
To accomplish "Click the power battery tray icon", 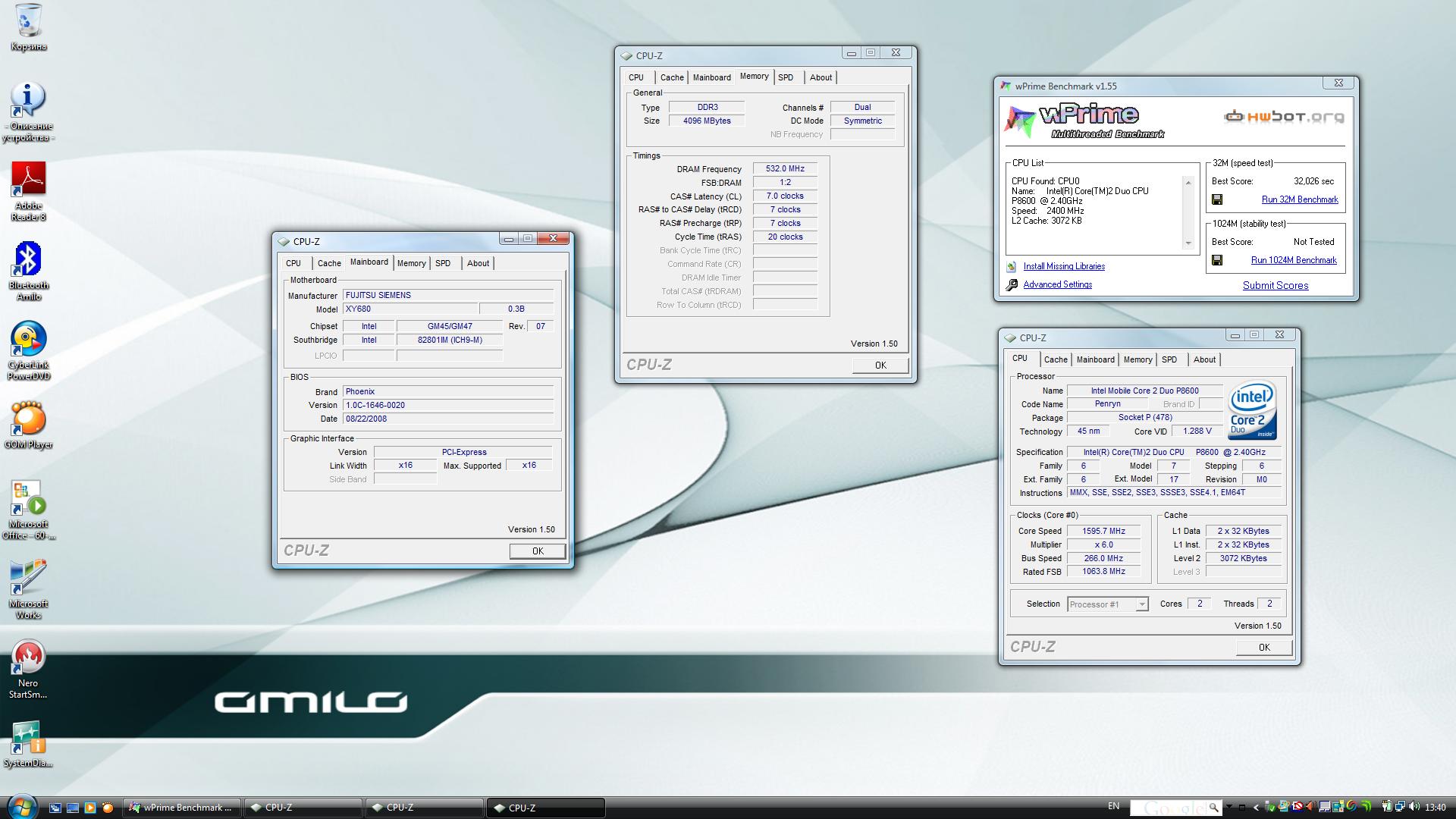I will click(1386, 807).
